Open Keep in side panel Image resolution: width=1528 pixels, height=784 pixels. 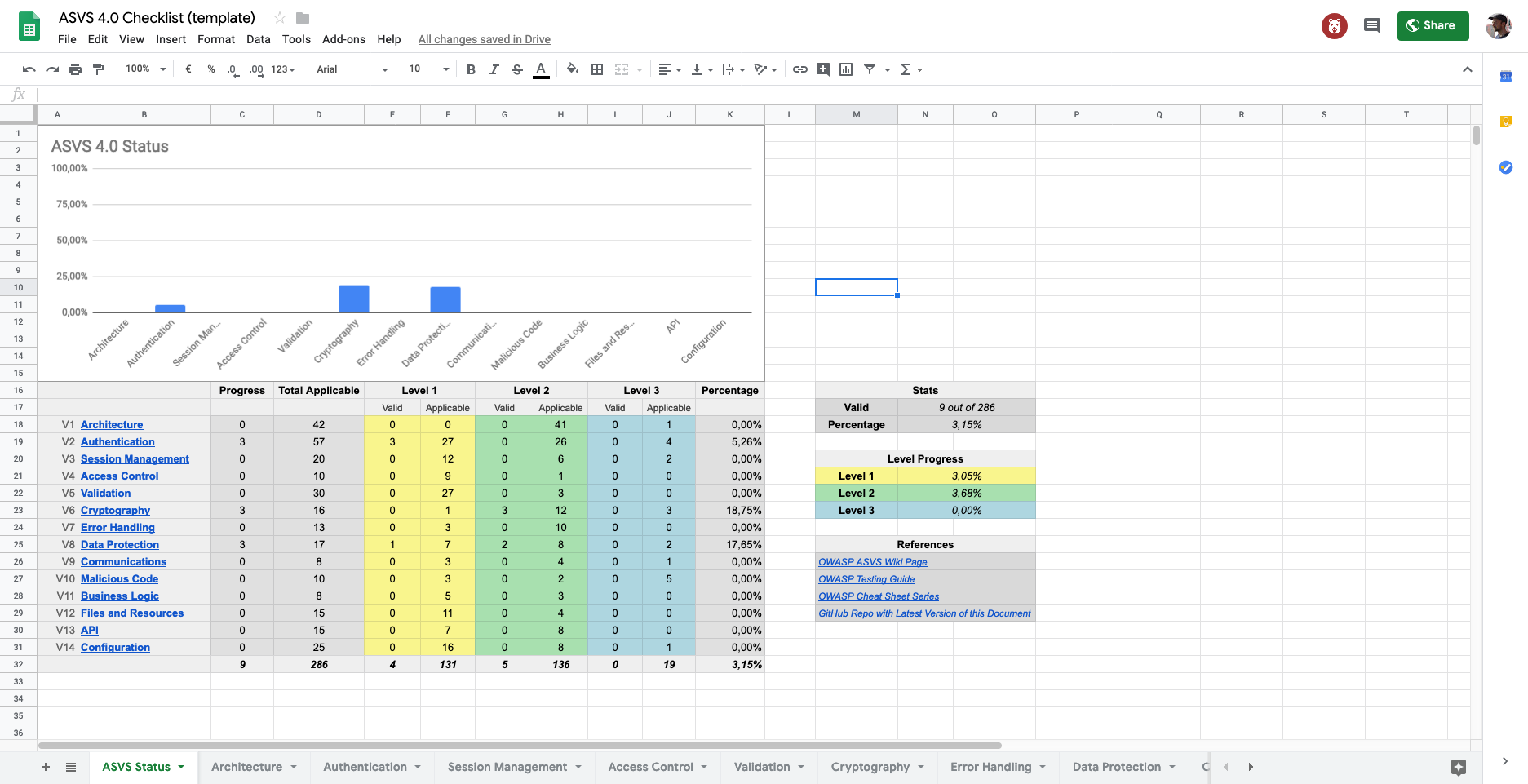1506,122
